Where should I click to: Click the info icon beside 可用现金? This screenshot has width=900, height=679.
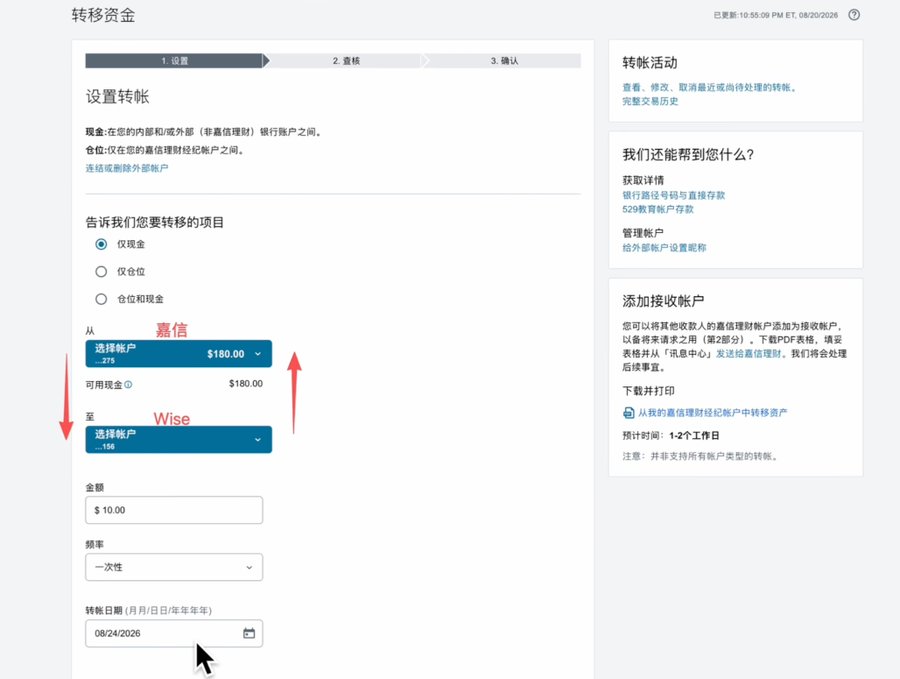[x=129, y=385]
